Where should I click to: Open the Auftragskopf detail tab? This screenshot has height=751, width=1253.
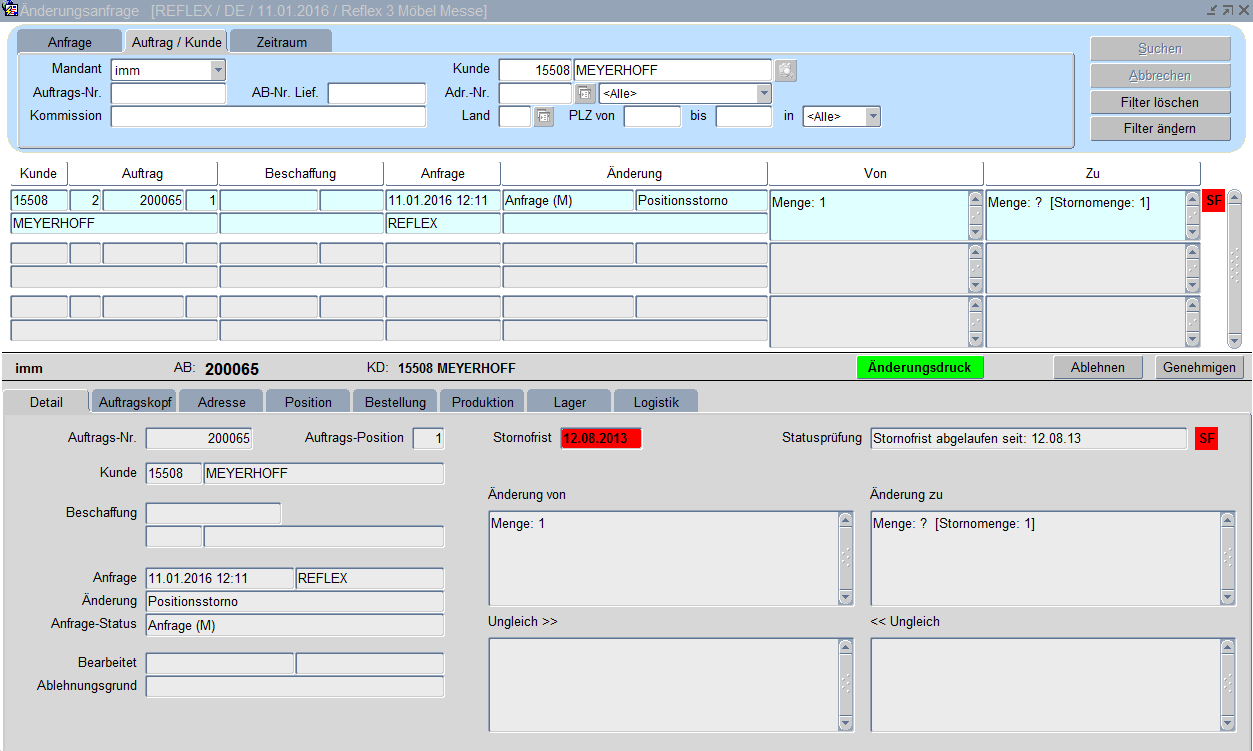point(135,402)
